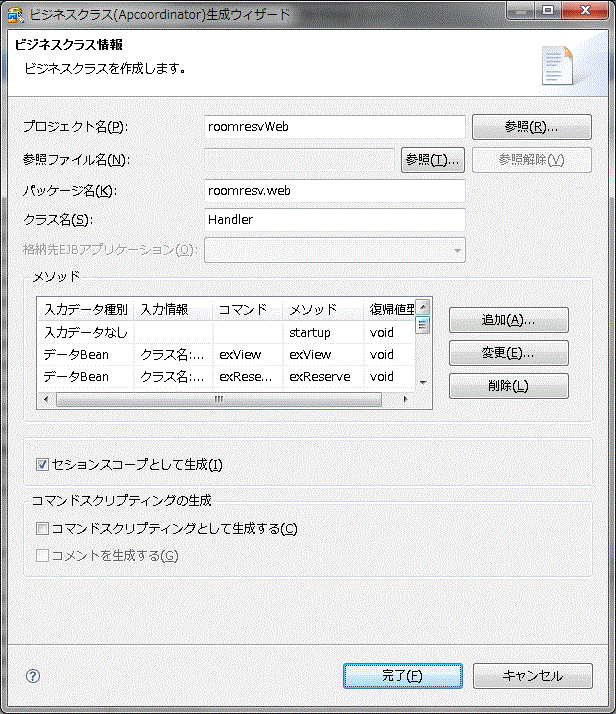616x714 pixels.
Task: Click the 完了(F) finish button
Action: (x=403, y=676)
